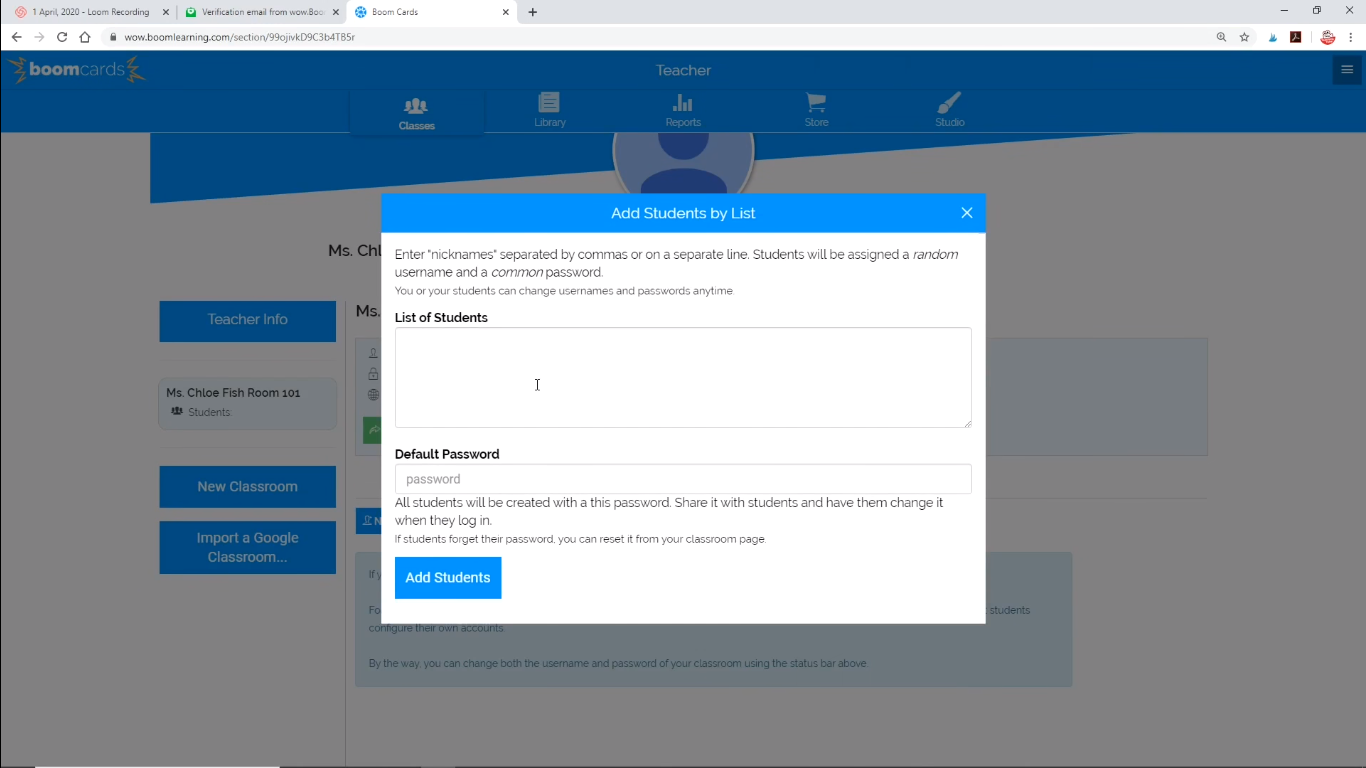Open the Library tab
The width and height of the screenshot is (1366, 768).
click(550, 111)
